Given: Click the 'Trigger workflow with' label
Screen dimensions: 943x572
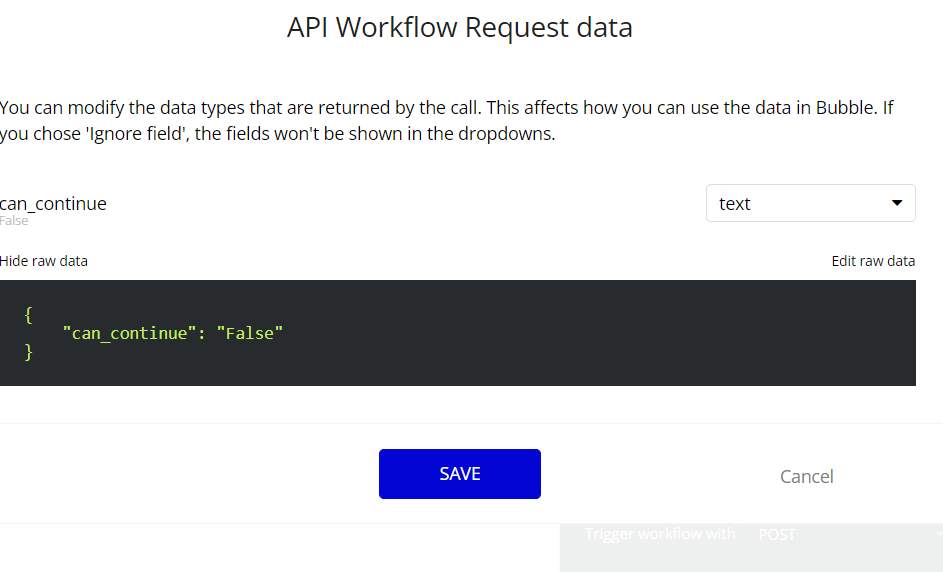Looking at the screenshot, I should pos(660,534).
